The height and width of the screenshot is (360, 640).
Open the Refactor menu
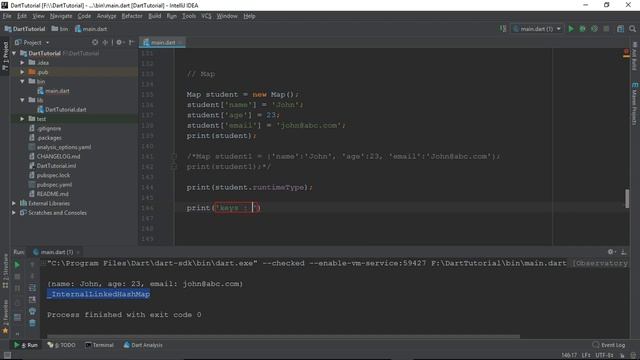pyautogui.click(x=132, y=16)
